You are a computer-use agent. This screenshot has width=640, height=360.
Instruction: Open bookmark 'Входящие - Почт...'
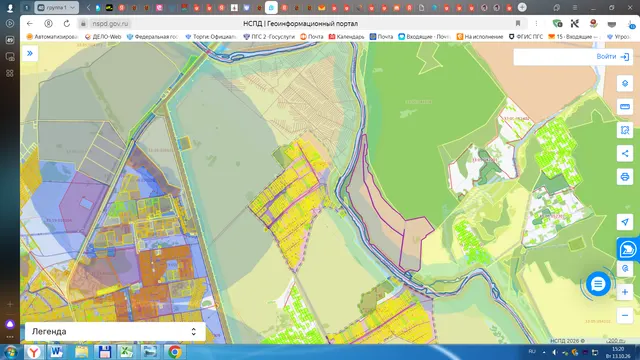click(424, 37)
